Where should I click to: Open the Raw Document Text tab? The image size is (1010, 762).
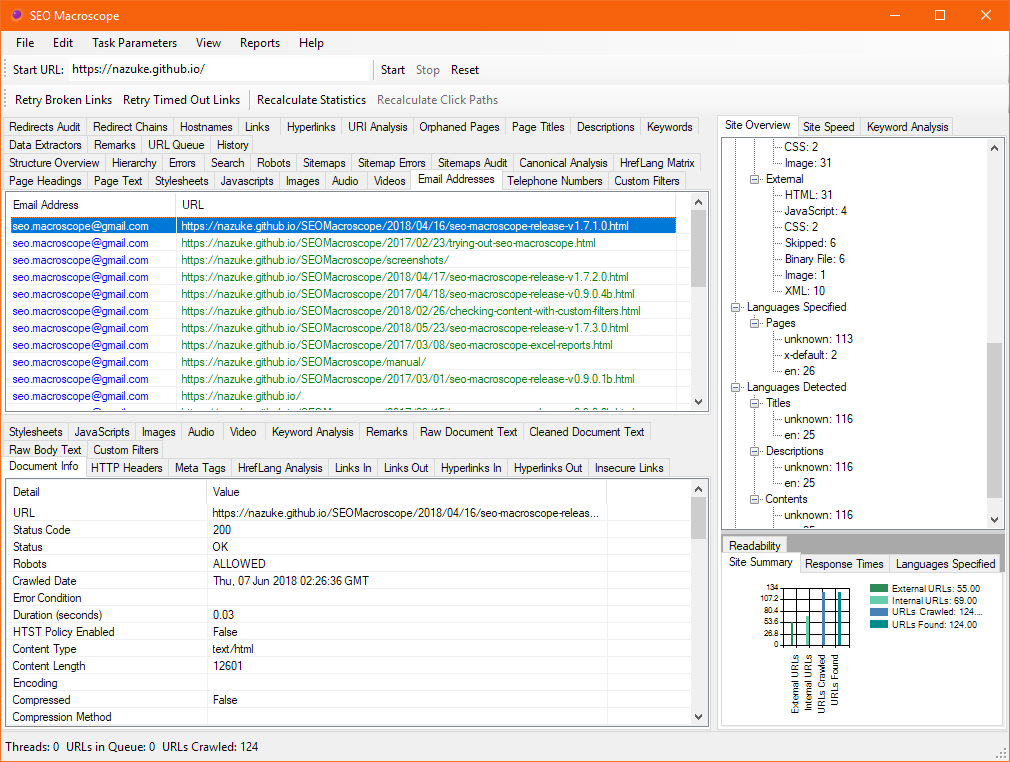pos(468,432)
